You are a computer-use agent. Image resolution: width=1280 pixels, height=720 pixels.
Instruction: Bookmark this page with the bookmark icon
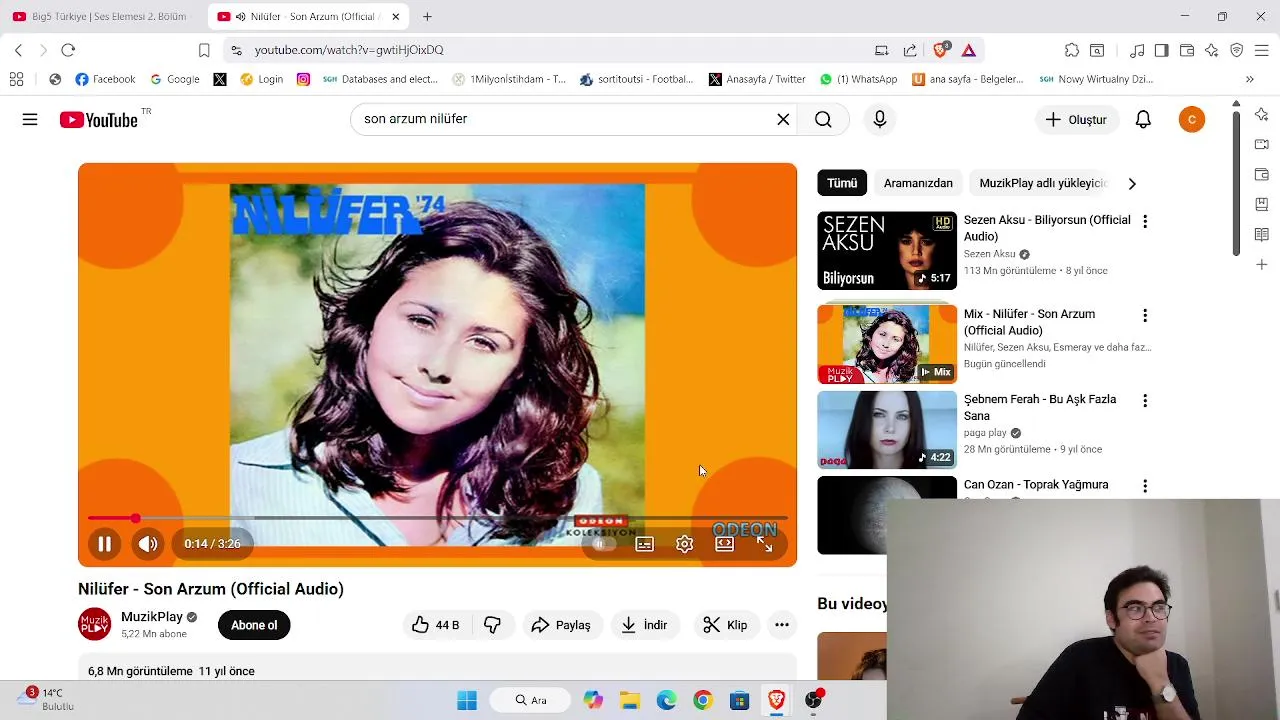[204, 50]
